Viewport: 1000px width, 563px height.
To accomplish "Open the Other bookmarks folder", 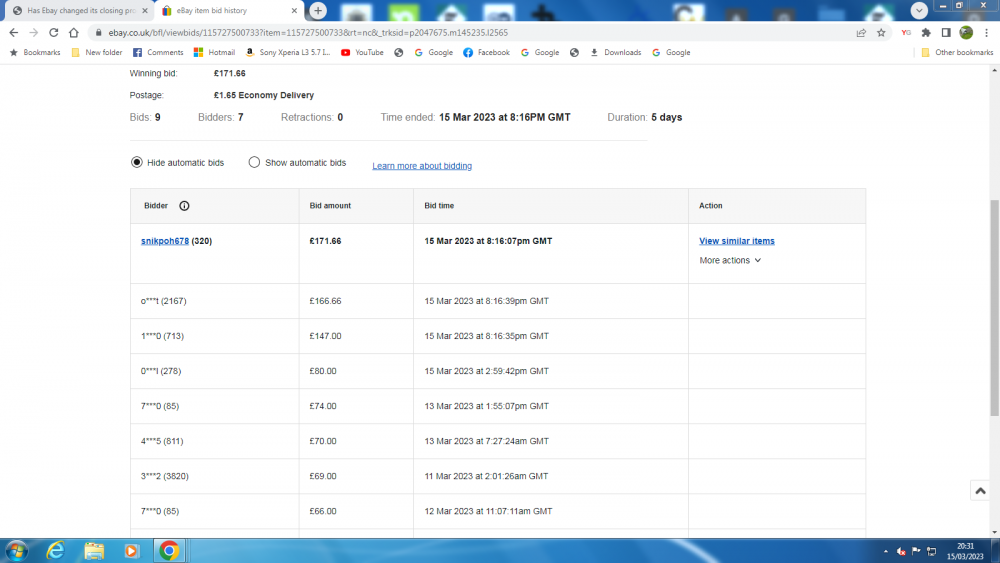I will tap(957, 52).
